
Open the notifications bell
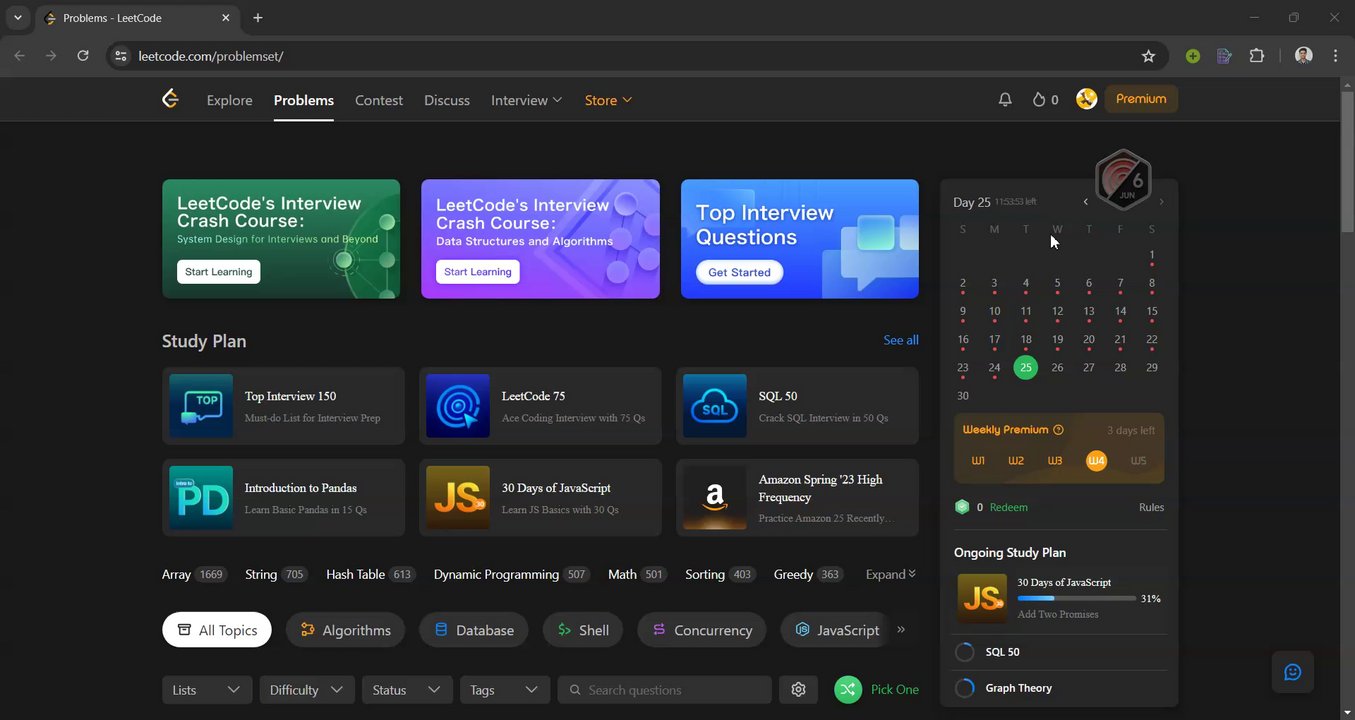pyautogui.click(x=1005, y=99)
